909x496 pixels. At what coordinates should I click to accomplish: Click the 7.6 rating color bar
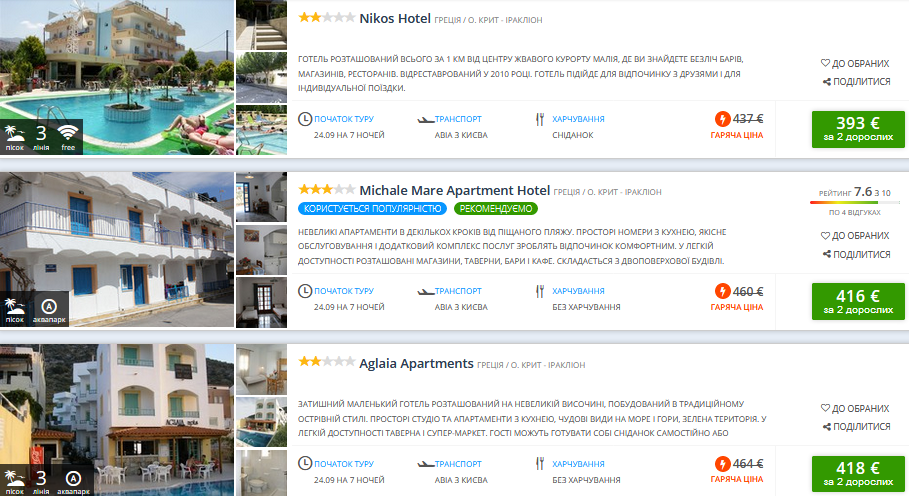855,202
